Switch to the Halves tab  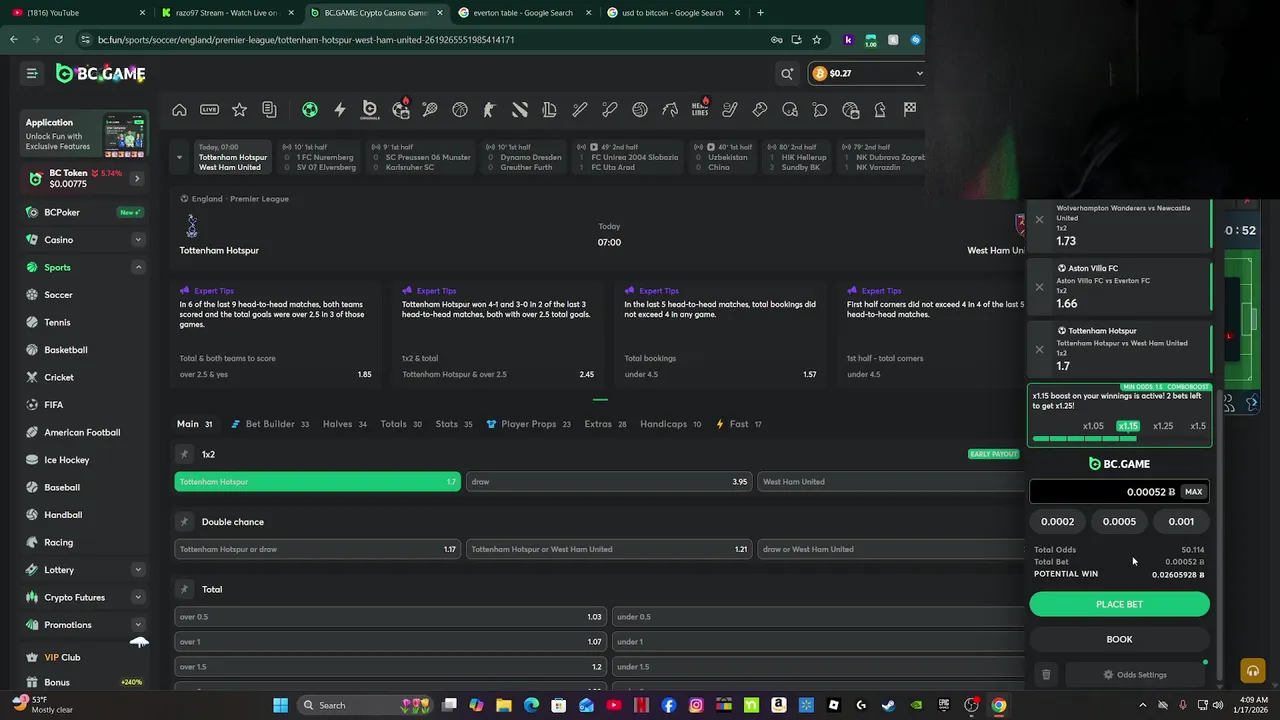coord(345,424)
